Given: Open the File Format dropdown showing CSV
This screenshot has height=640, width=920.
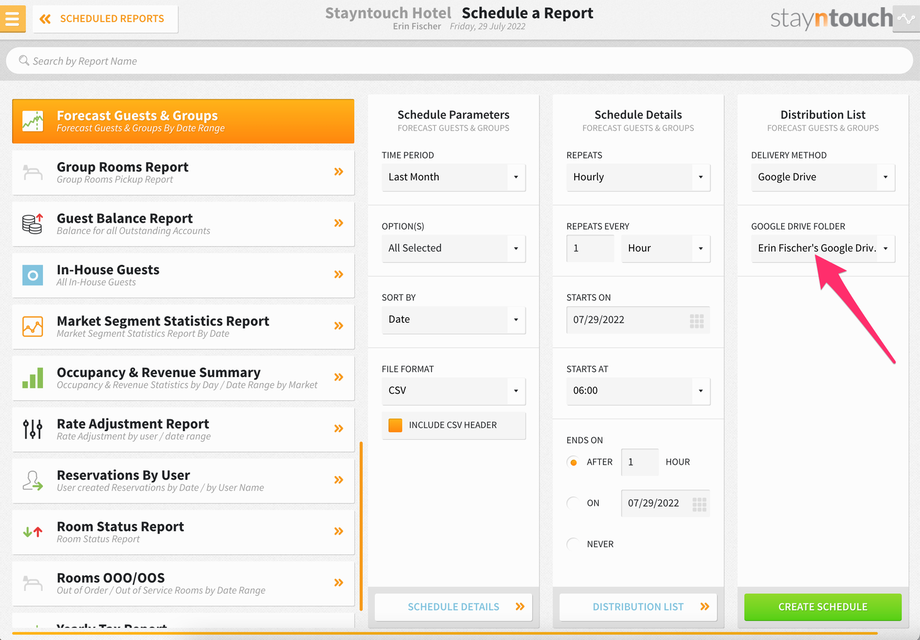Looking at the screenshot, I should pos(454,391).
